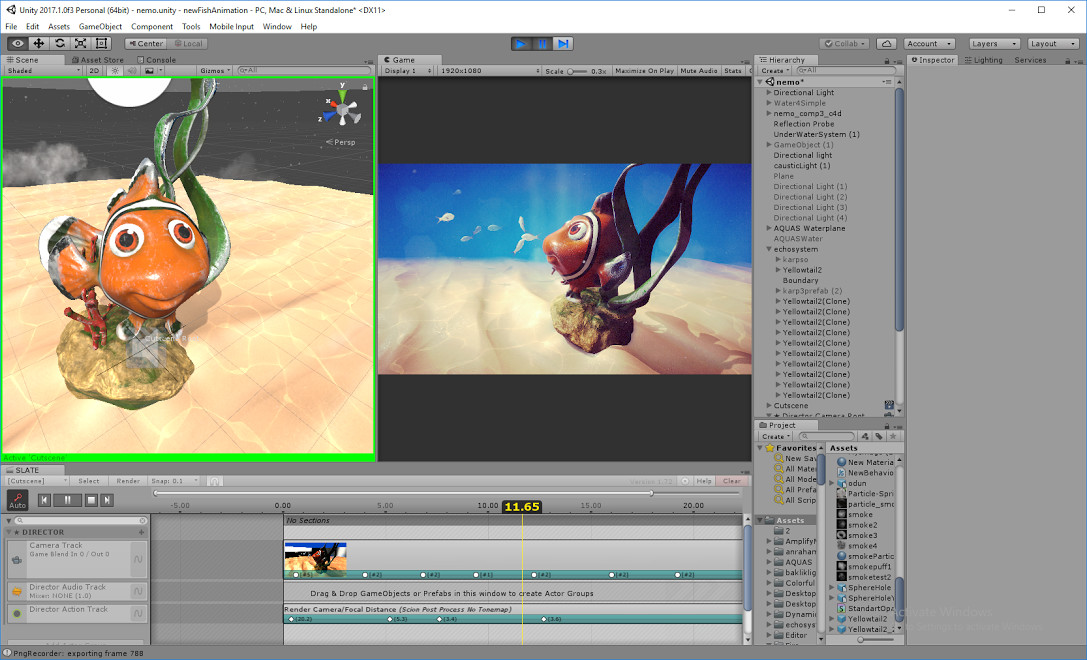Screen dimensions: 1087x660
Task: Click the Slate Select button
Action: [89, 480]
